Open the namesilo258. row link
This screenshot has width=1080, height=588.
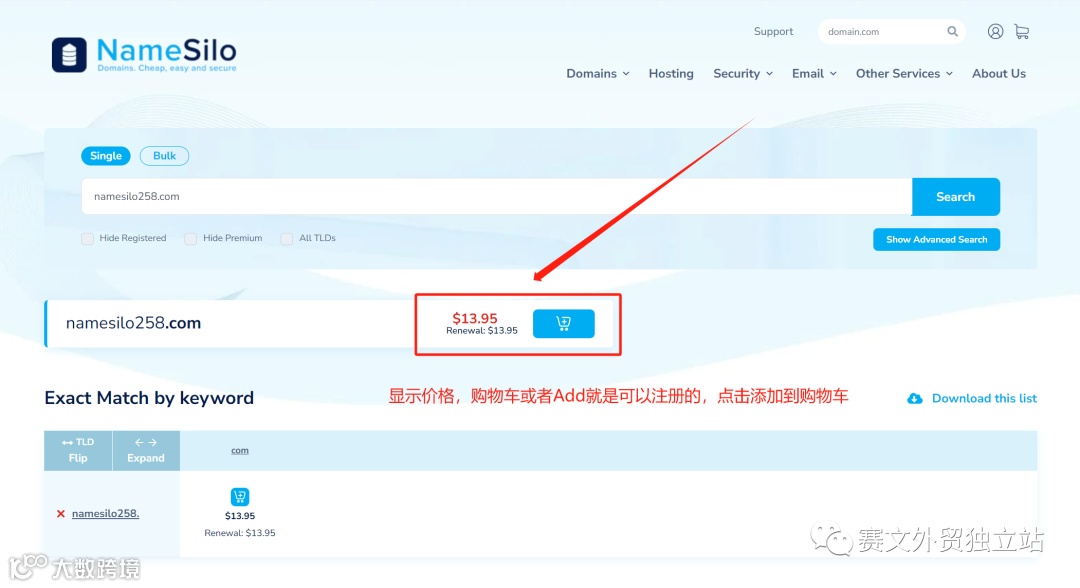[105, 514]
